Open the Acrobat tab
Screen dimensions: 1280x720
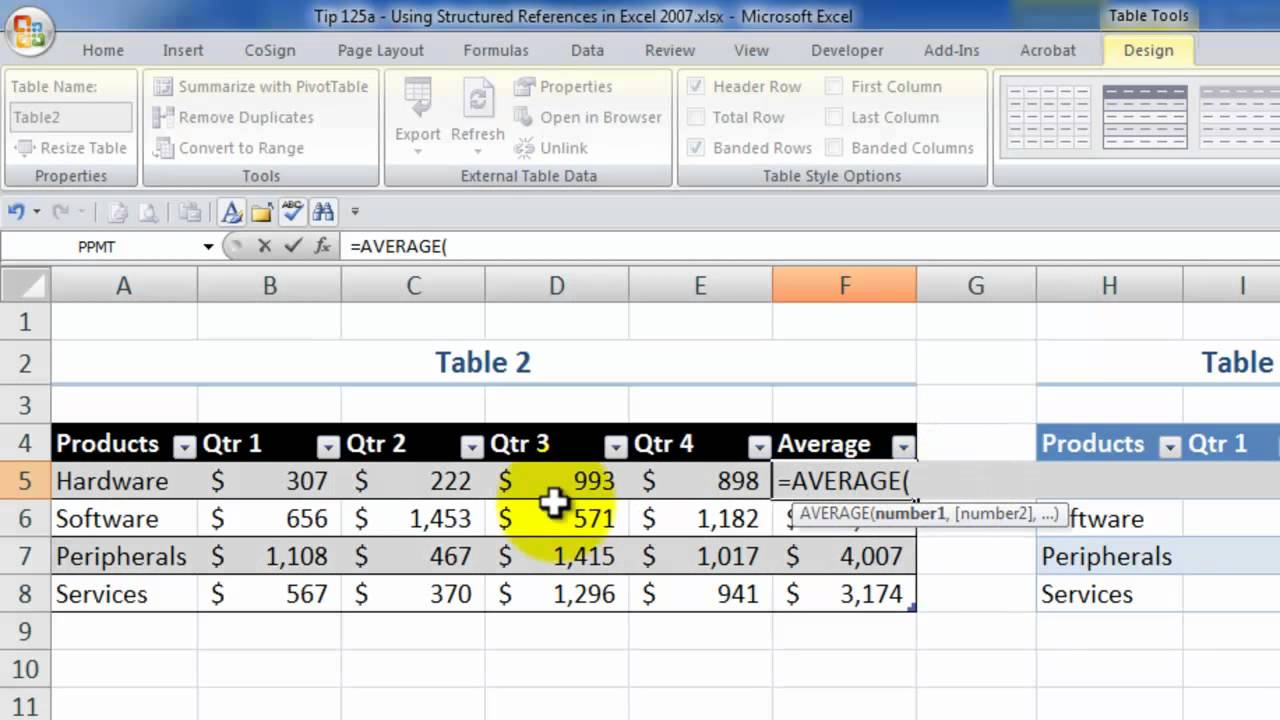tap(1048, 50)
